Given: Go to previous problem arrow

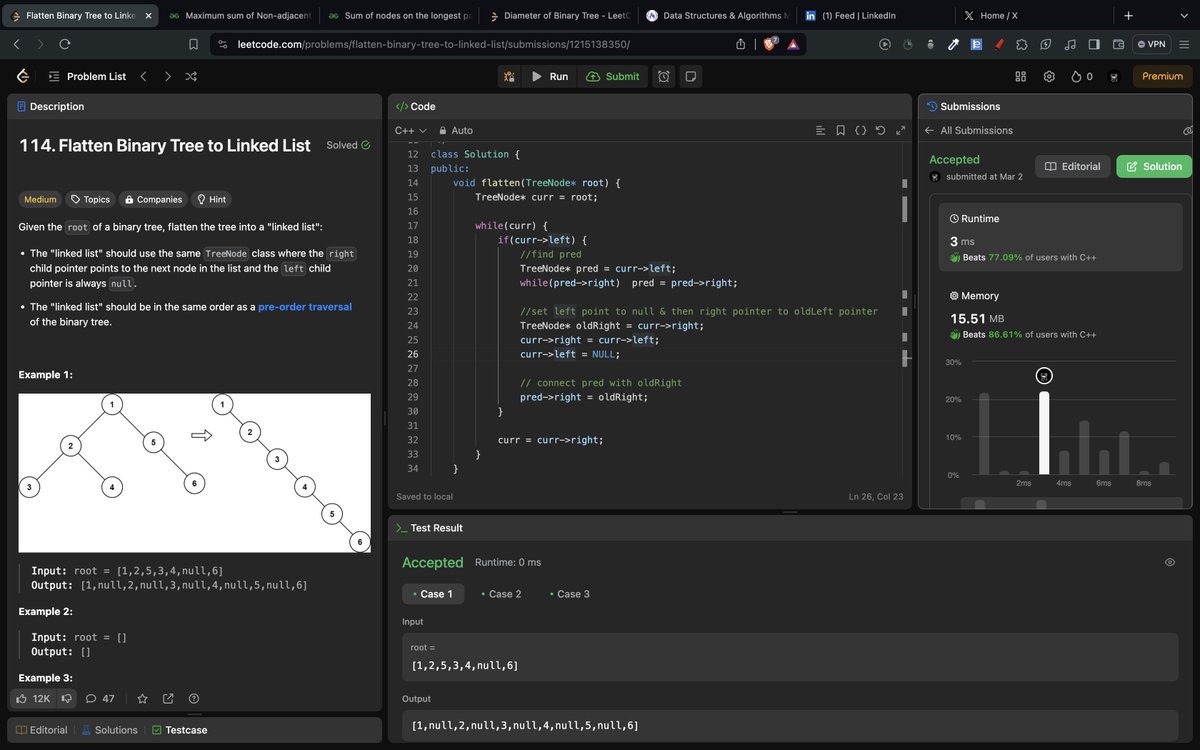Looking at the screenshot, I should point(143,76).
